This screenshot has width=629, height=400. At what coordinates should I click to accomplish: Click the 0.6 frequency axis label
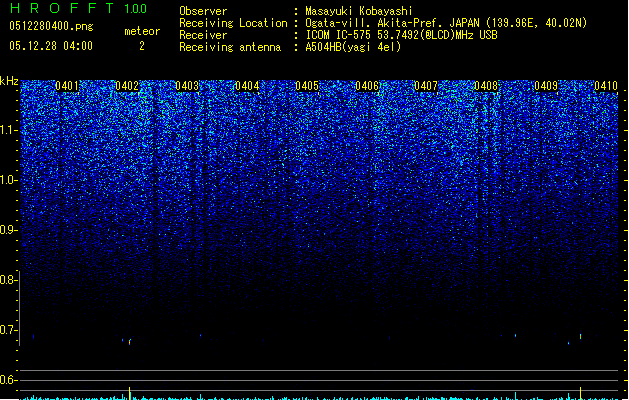(x=7, y=380)
